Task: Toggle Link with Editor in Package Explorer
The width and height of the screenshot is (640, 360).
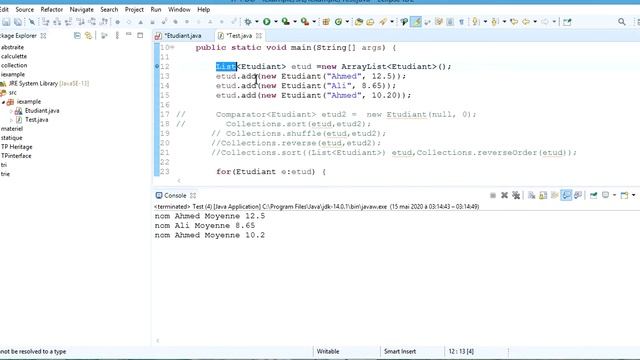Action: (88, 36)
